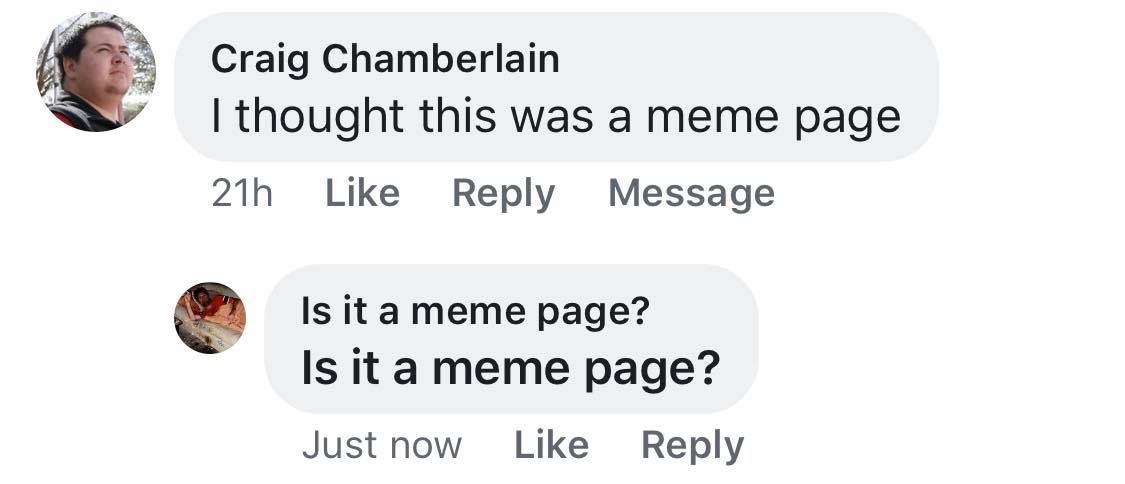This screenshot has height=484, width=1125.
Task: Open the meme page's round avatar
Action: click(x=210, y=318)
